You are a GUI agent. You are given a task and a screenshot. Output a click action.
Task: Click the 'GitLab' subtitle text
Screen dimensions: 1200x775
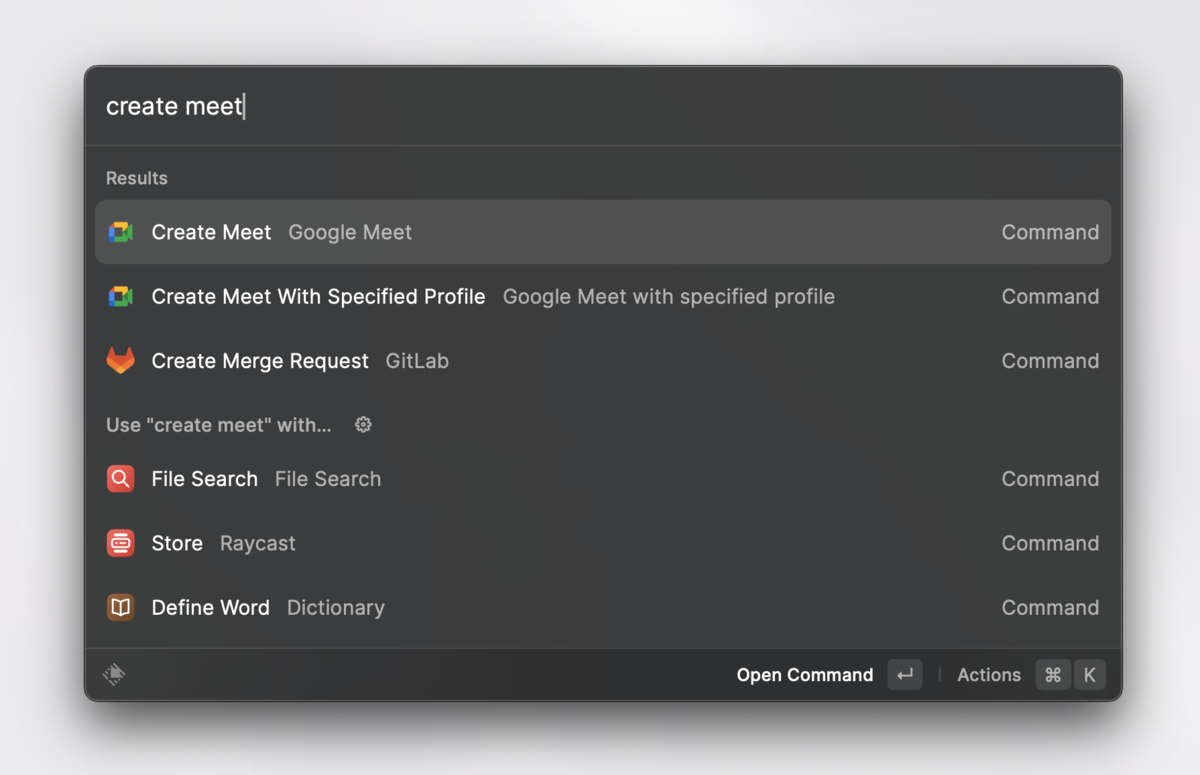pos(417,360)
